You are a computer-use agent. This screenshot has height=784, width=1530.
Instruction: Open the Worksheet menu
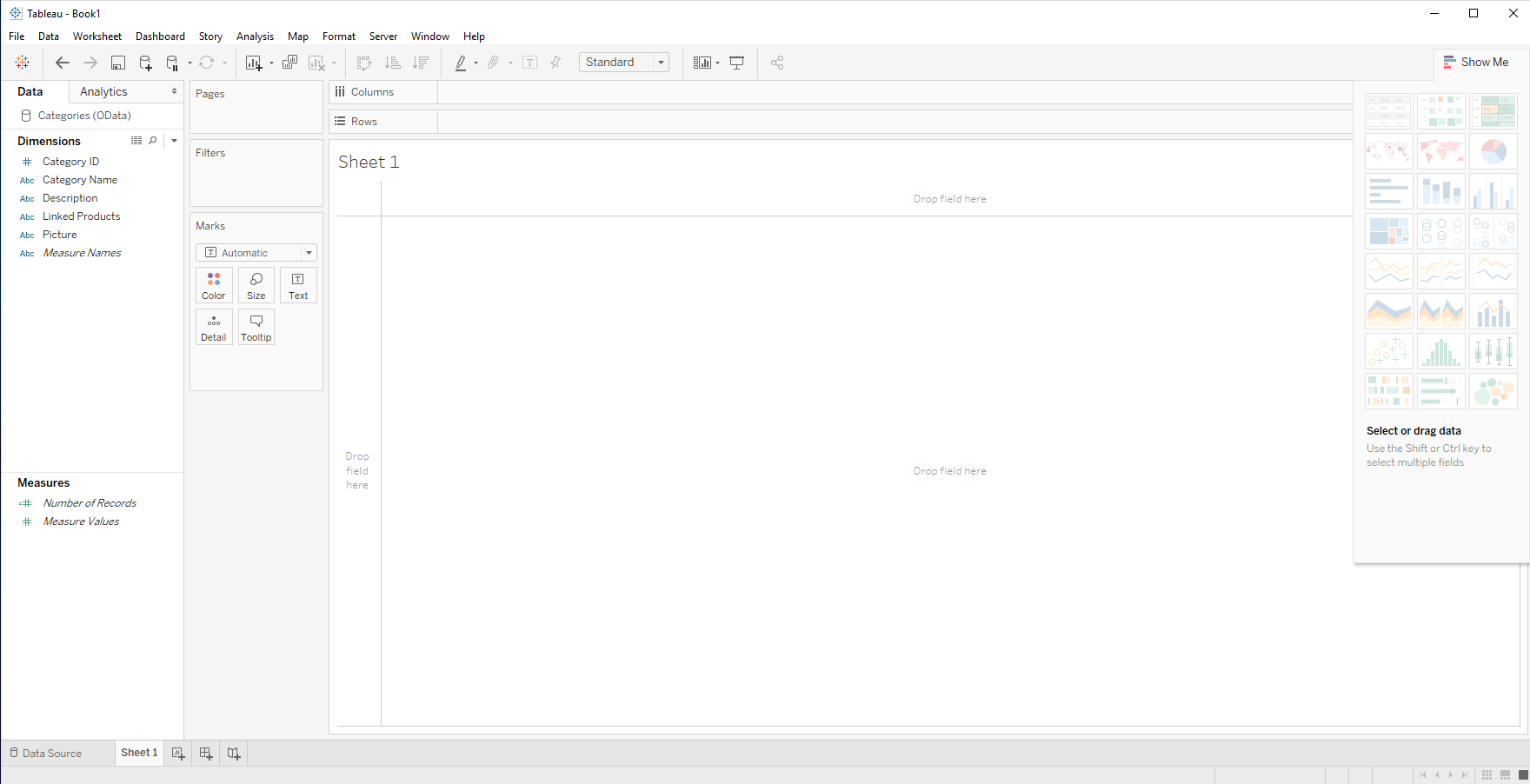pos(97,37)
